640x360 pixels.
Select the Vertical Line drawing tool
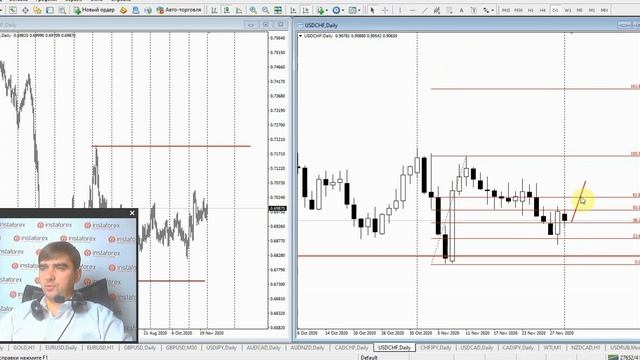(x=400, y=10)
